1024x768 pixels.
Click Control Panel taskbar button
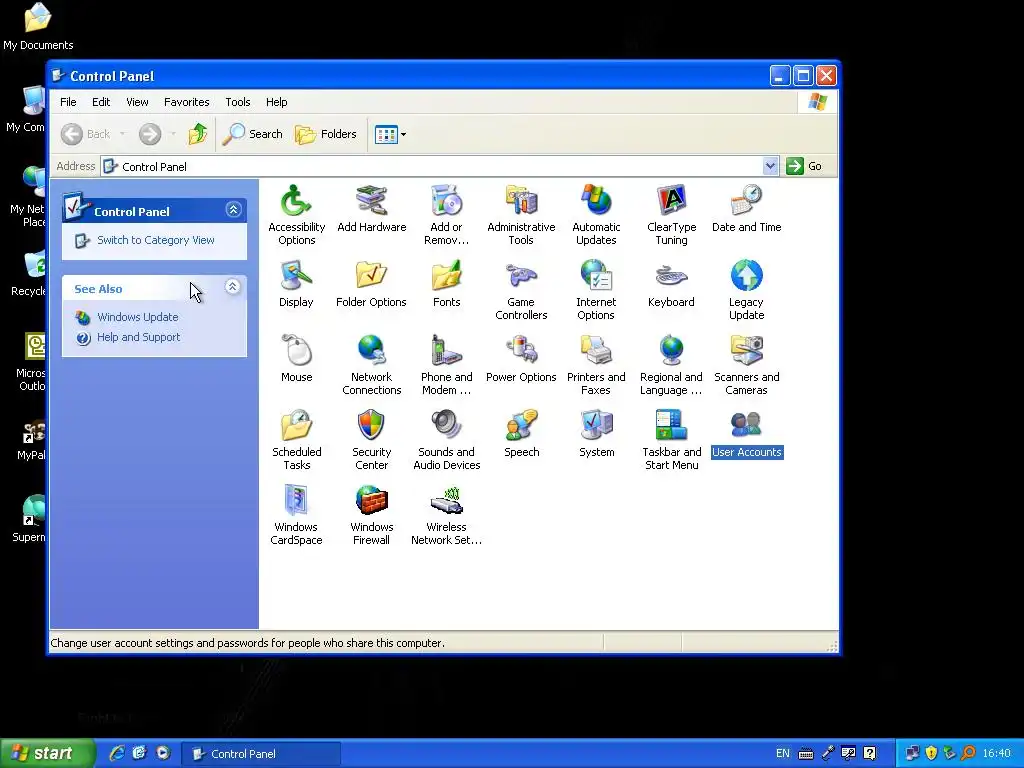click(x=261, y=754)
